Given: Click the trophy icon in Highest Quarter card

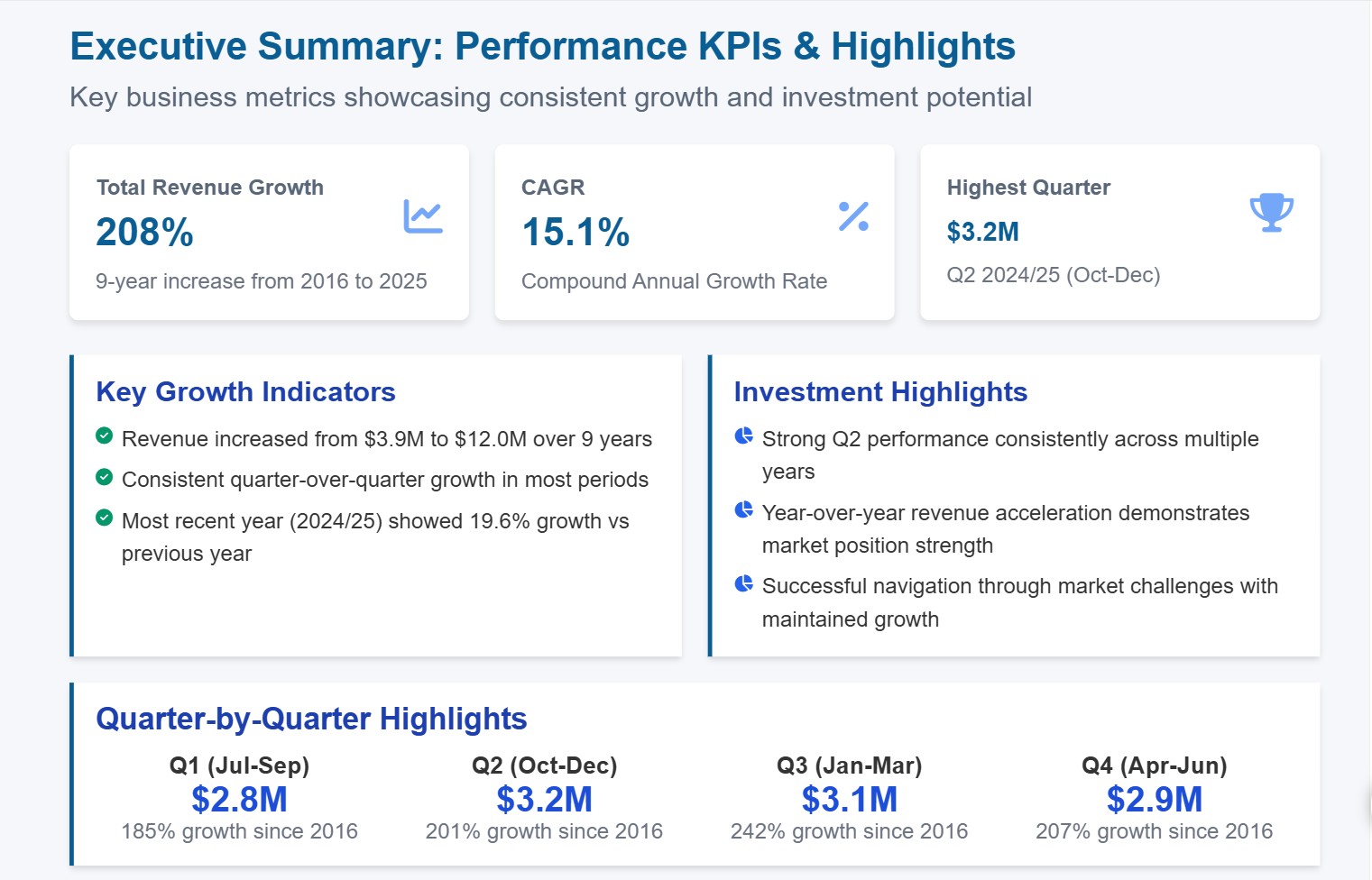Looking at the screenshot, I should click(1272, 213).
